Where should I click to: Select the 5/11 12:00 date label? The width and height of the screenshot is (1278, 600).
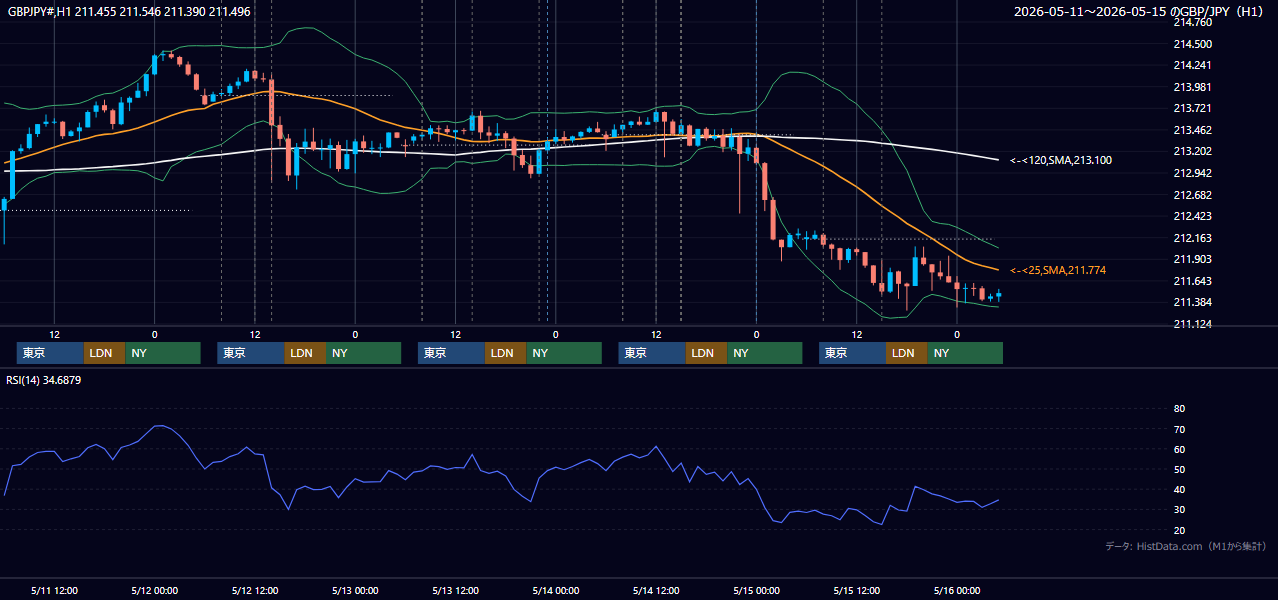[x=54, y=590]
